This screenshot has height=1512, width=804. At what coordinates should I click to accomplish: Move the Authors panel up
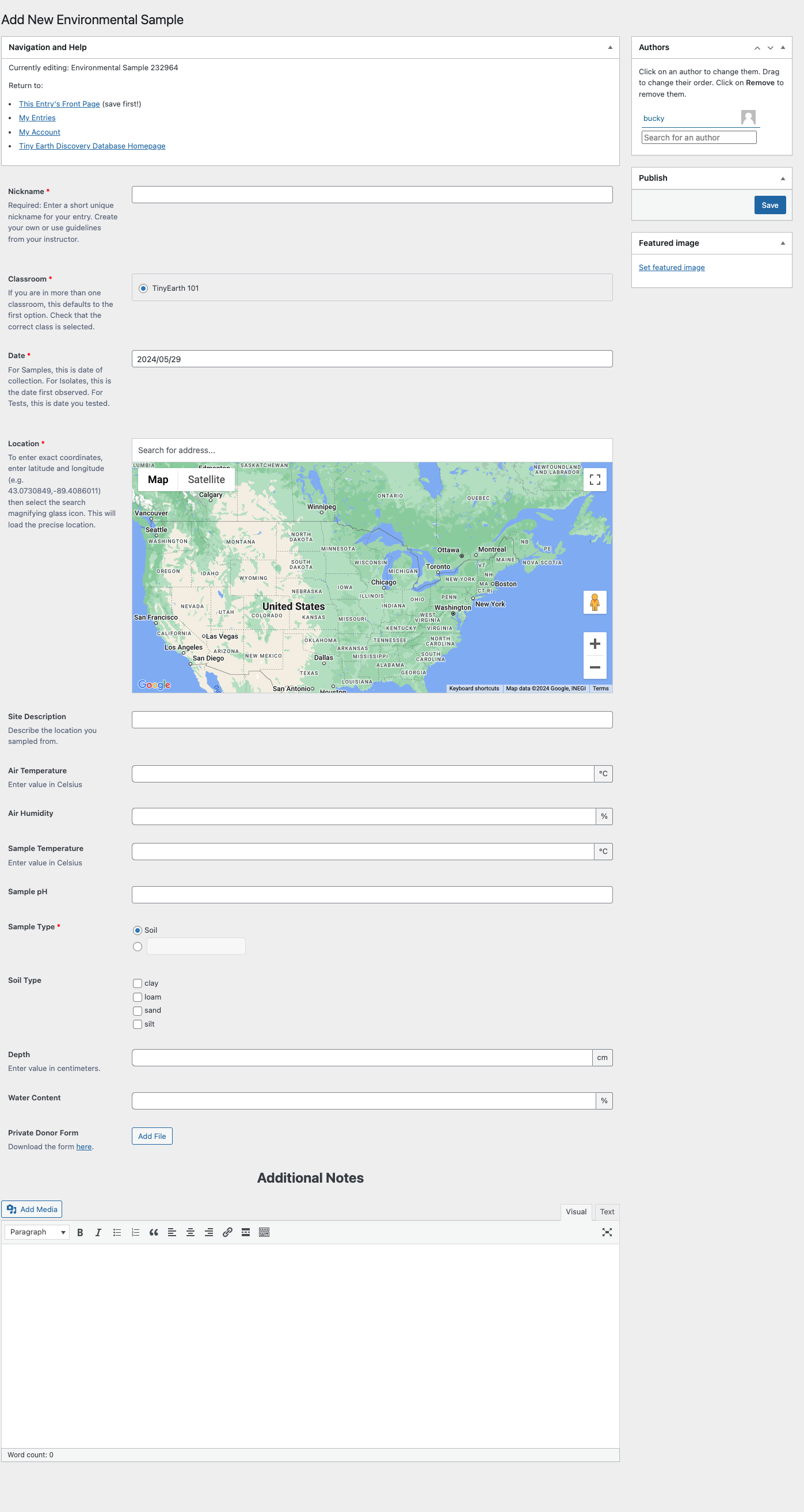757,48
